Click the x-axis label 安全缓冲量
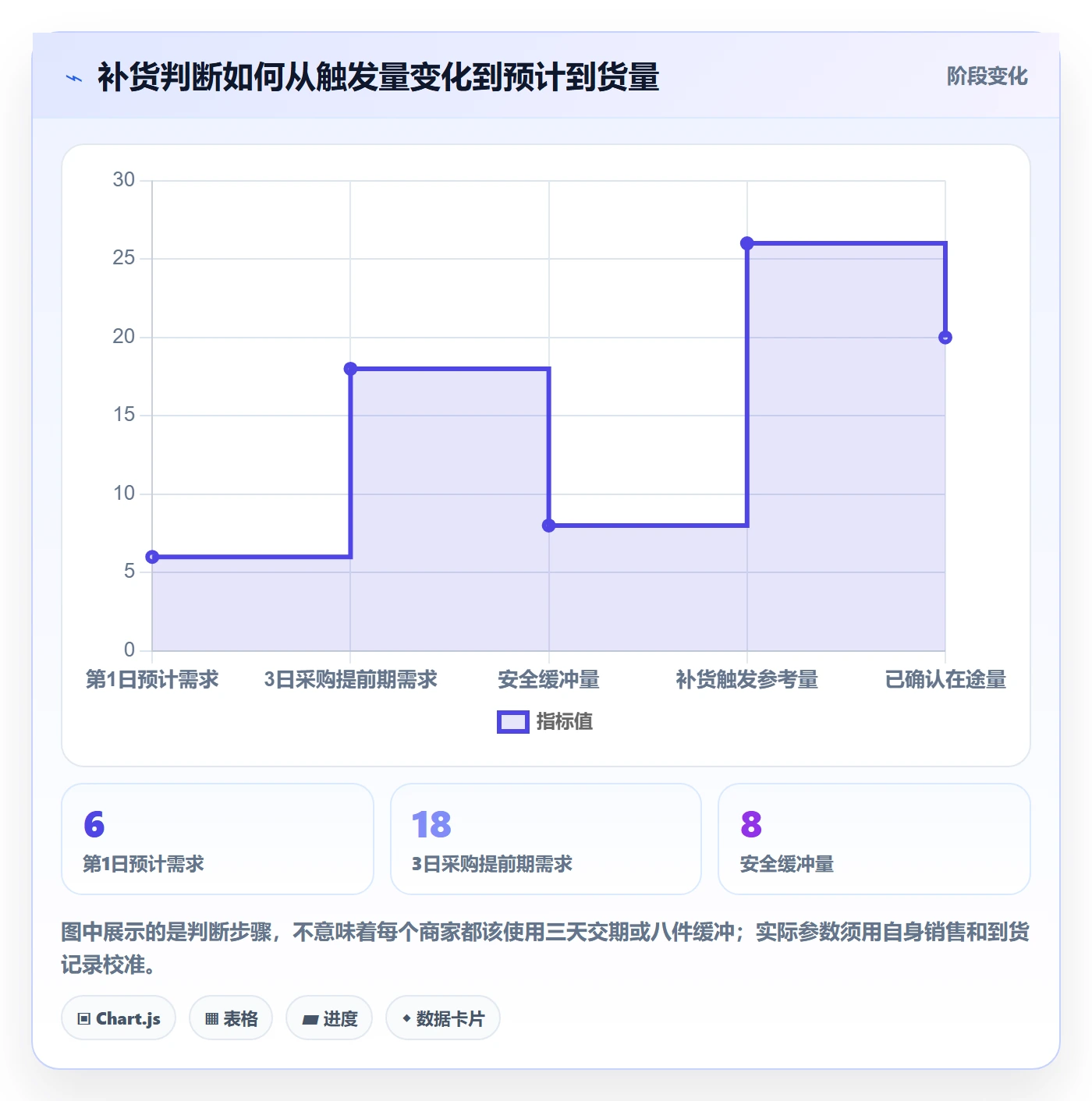Image resolution: width=1092 pixels, height=1101 pixels. click(549, 680)
